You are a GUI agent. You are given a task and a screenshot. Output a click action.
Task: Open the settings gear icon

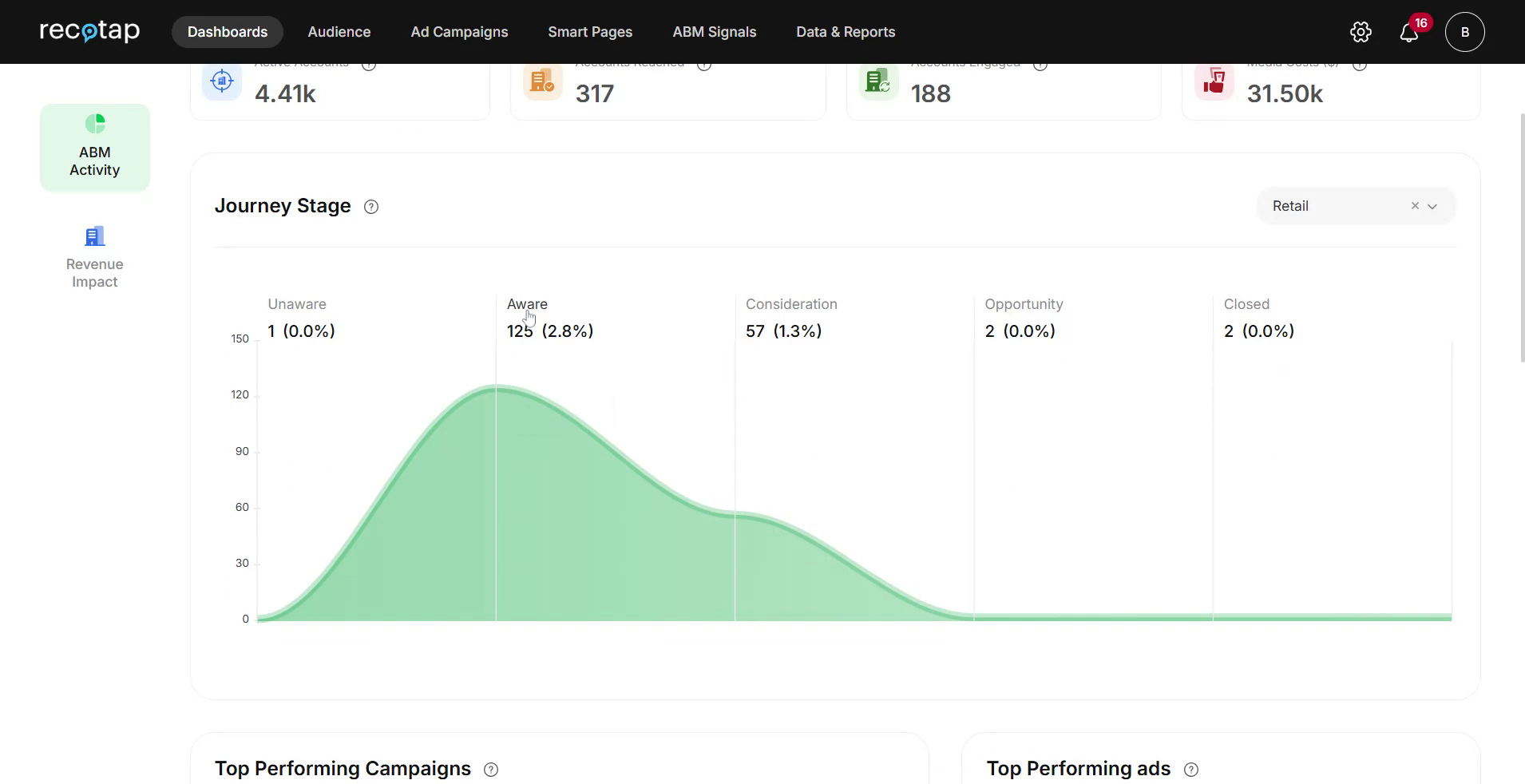coord(1361,32)
